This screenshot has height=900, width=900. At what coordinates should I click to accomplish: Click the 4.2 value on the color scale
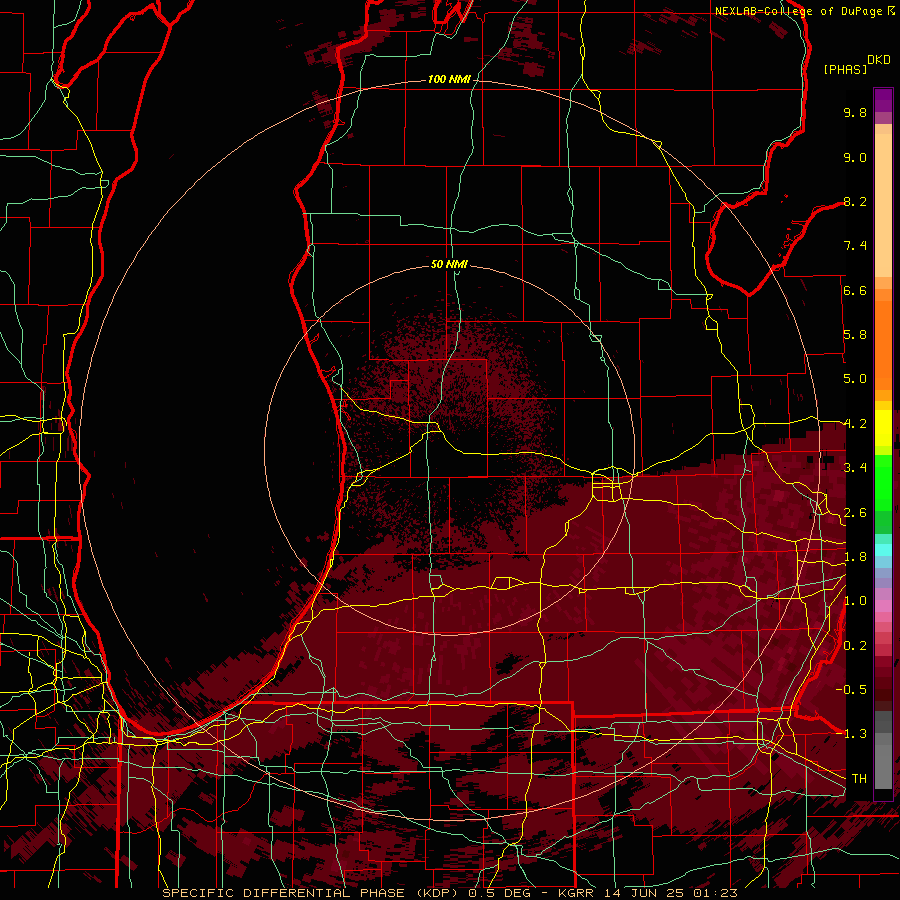(855, 424)
